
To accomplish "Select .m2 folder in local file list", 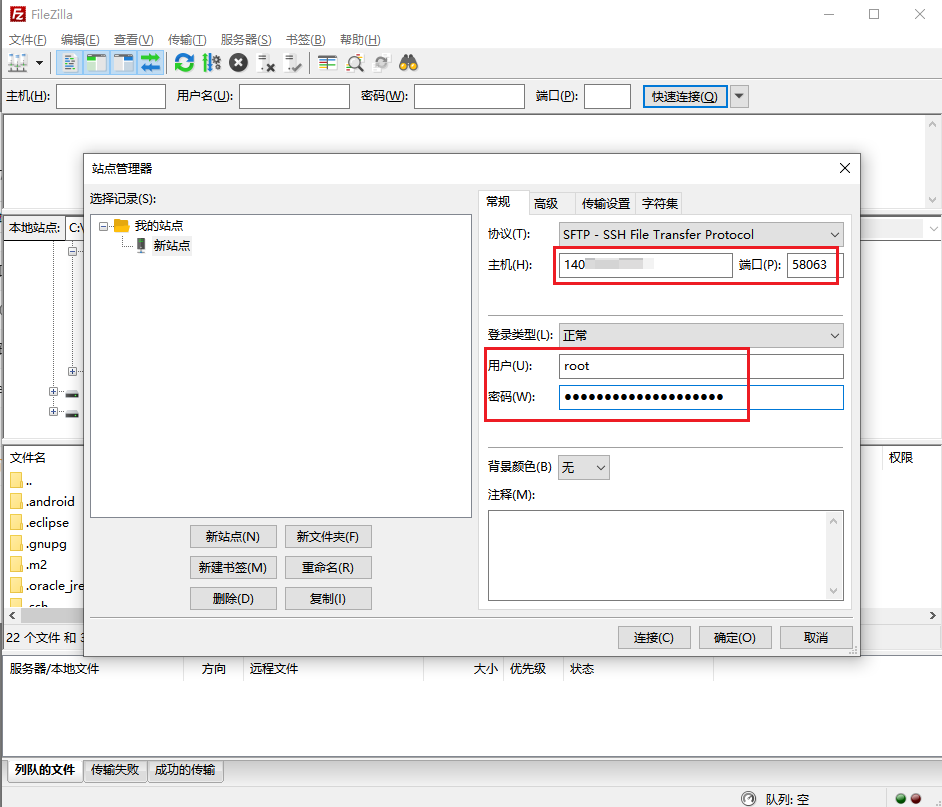I will (x=29, y=565).
